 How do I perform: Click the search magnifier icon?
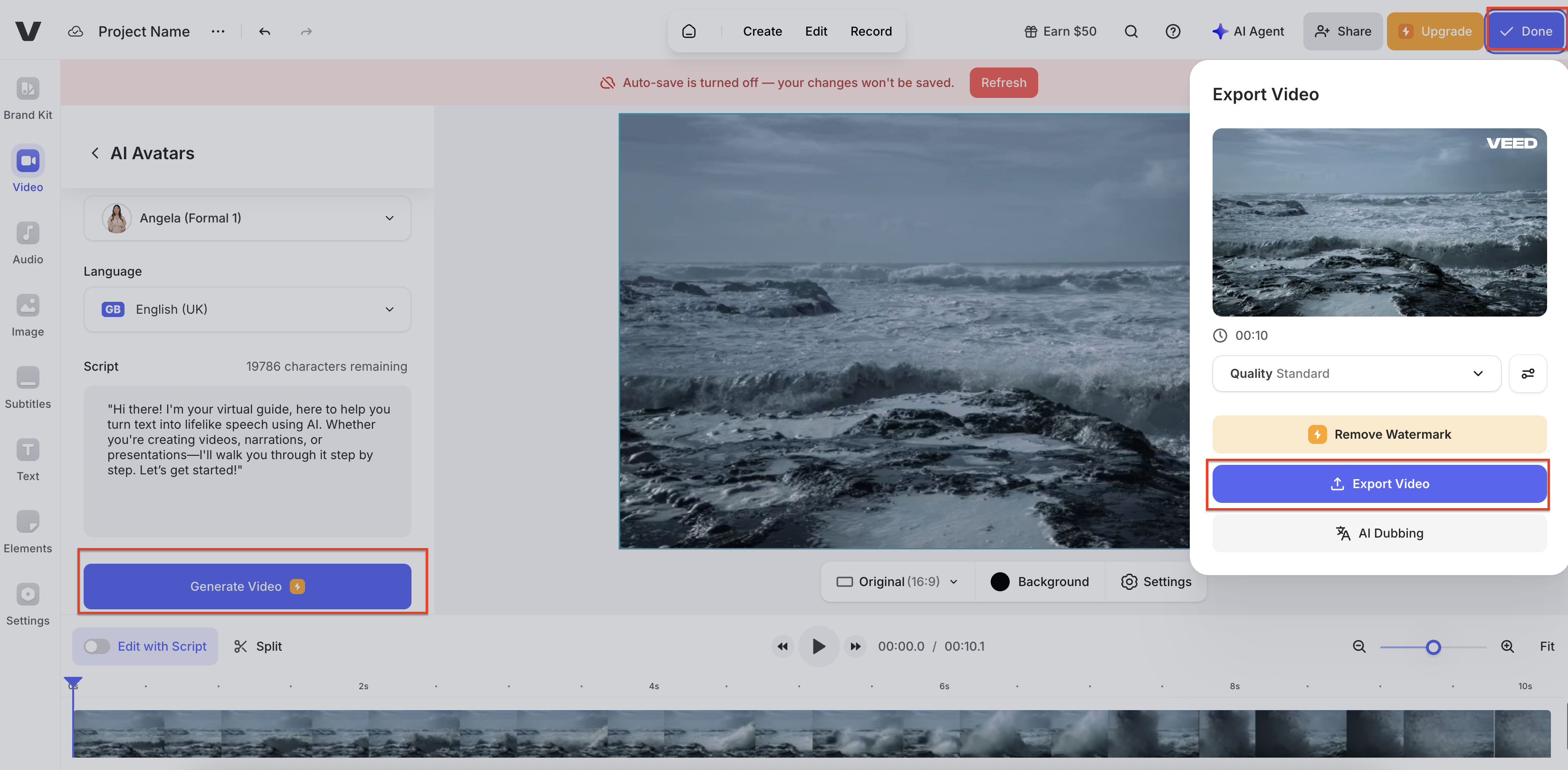click(1130, 32)
